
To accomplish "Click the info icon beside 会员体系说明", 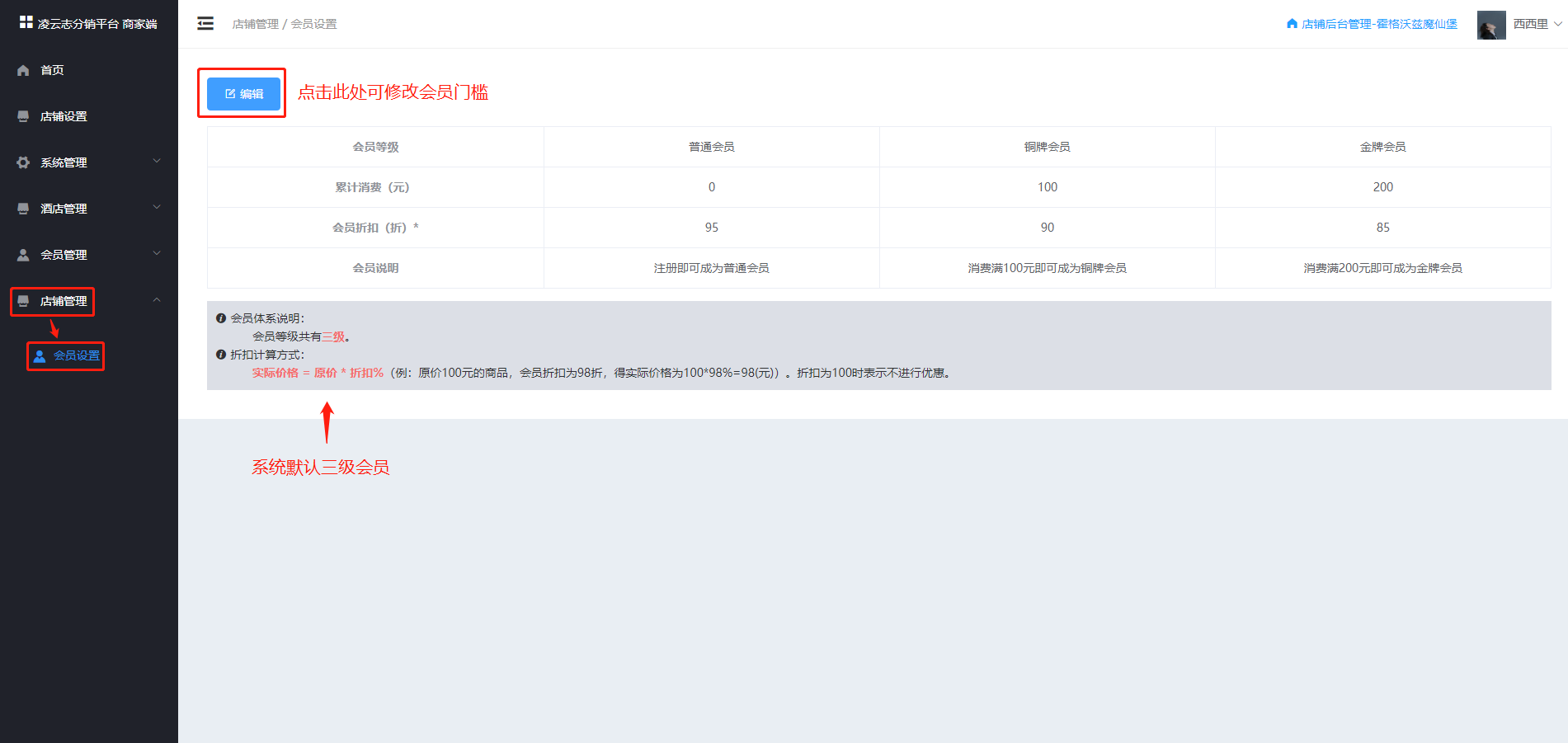I will point(221,318).
